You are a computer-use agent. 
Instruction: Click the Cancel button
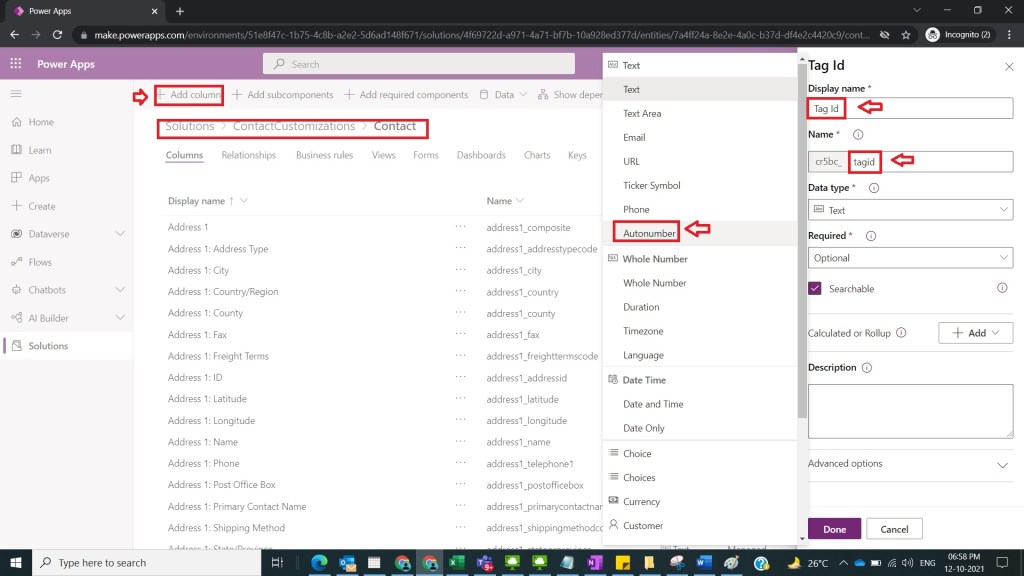click(894, 529)
